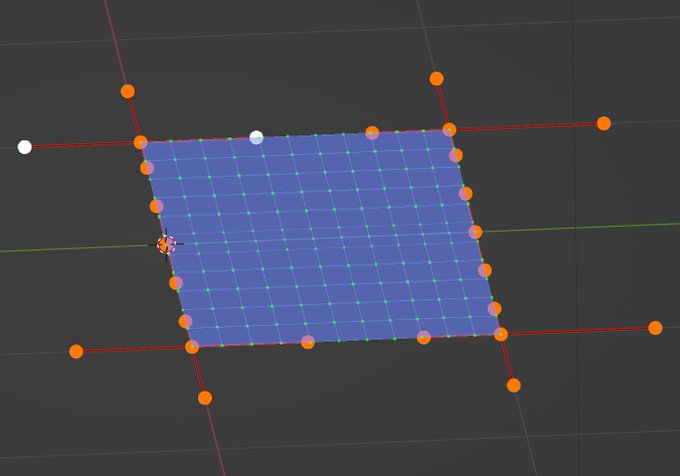This screenshot has width=680, height=476.
Task: Select orange control point at surface's bottom-right corner
Action: point(500,334)
